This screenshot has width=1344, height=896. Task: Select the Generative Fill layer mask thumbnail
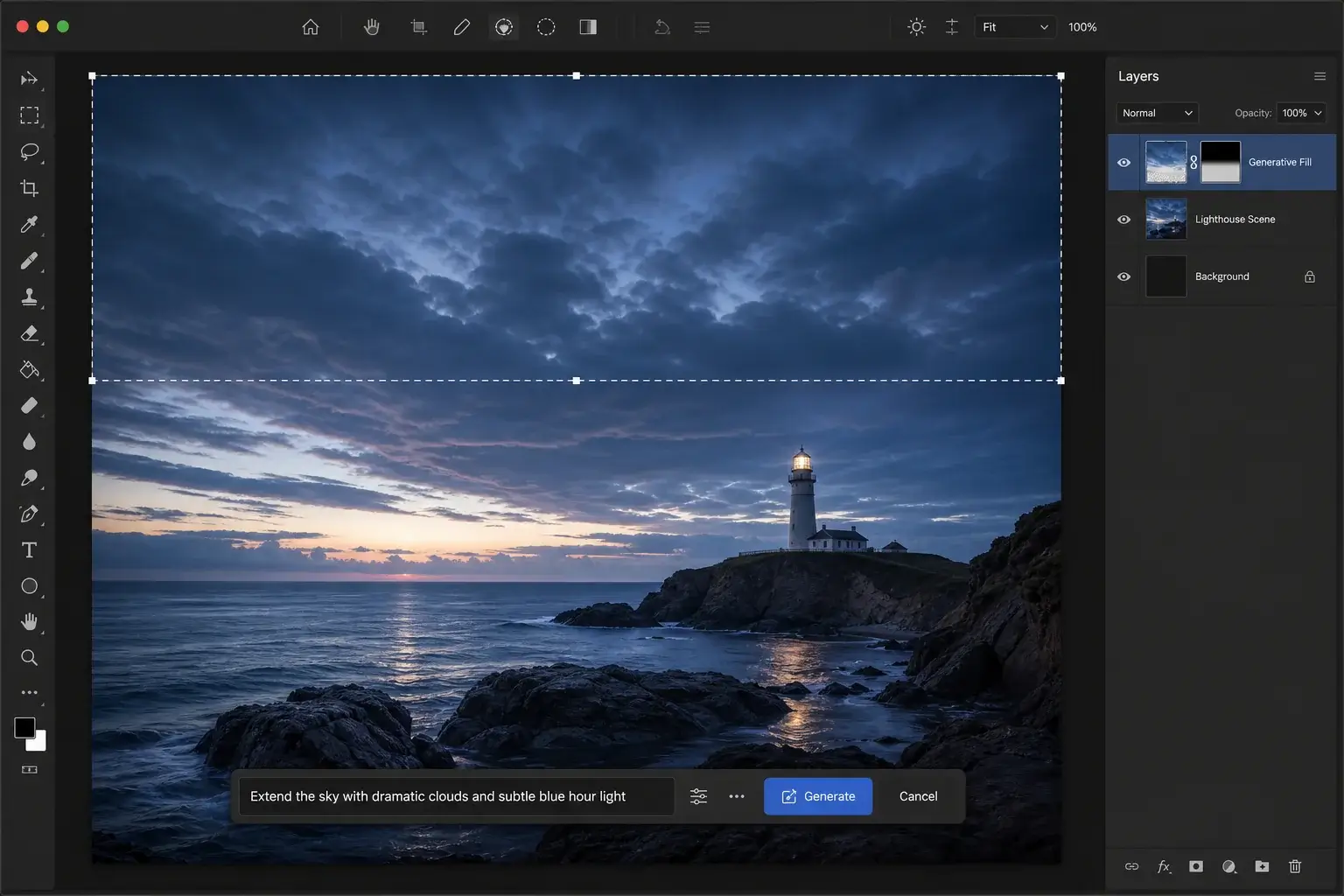1221,162
